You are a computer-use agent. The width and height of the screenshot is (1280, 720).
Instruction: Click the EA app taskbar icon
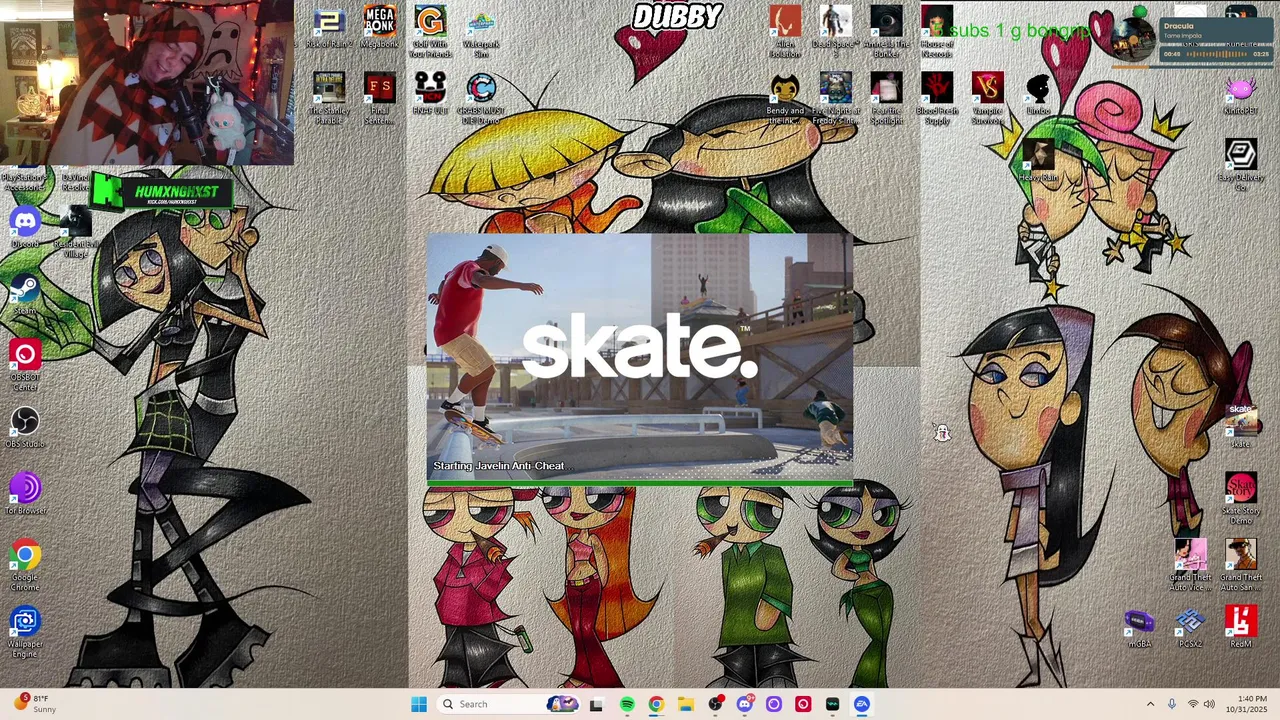click(862, 704)
